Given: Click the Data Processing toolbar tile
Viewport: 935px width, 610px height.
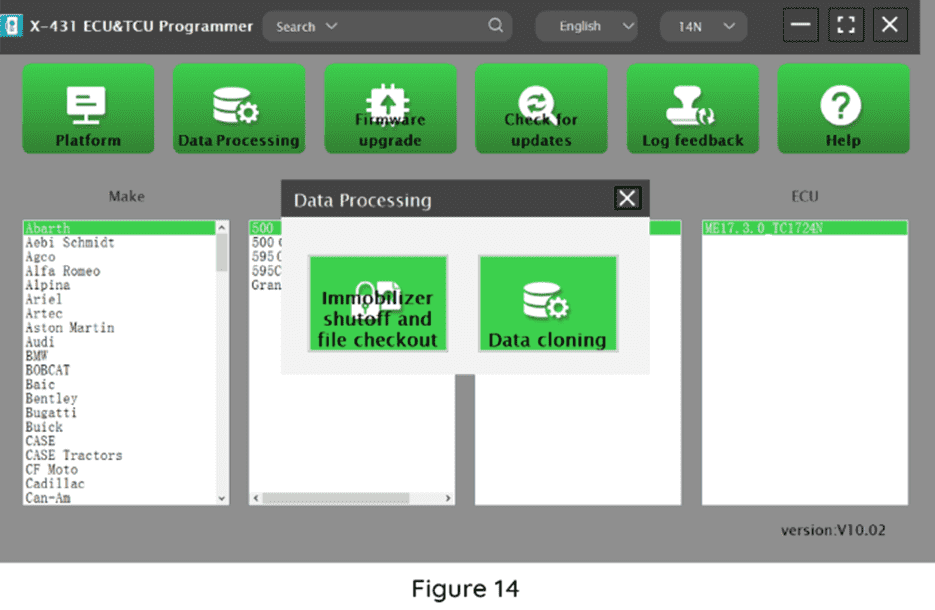Looking at the screenshot, I should pos(239,109).
